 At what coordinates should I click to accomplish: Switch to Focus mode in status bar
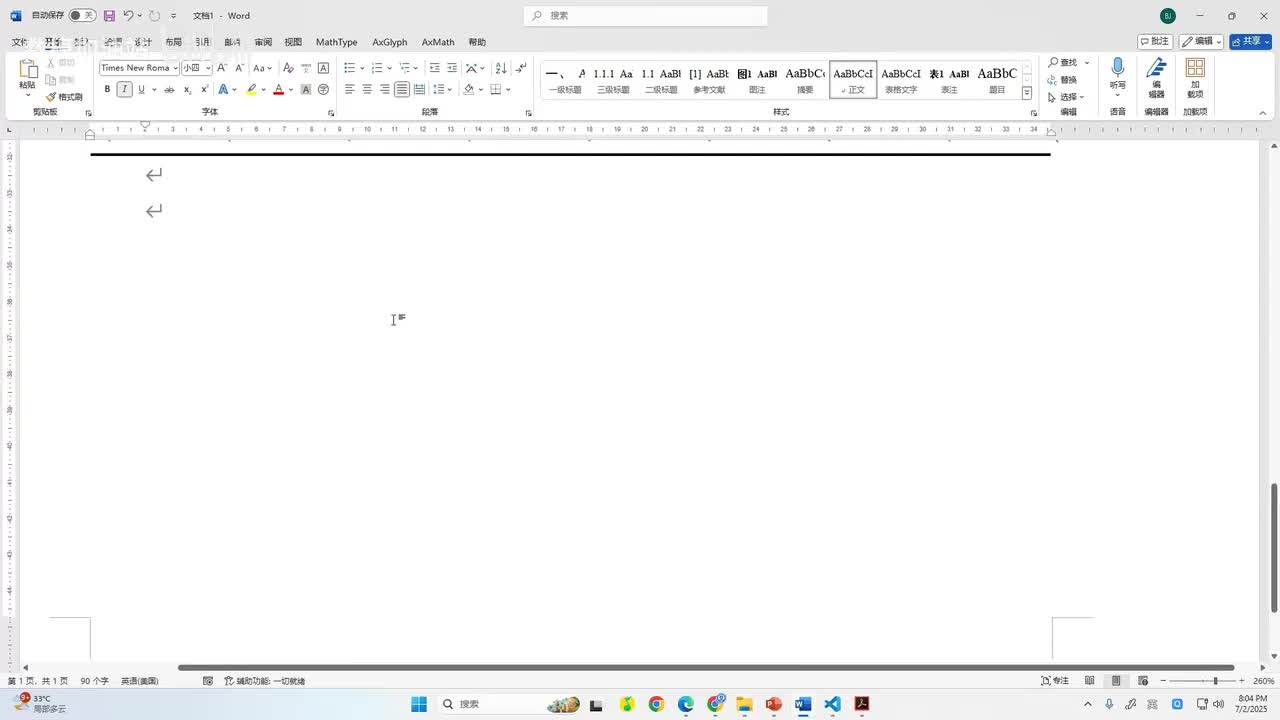click(1055, 681)
